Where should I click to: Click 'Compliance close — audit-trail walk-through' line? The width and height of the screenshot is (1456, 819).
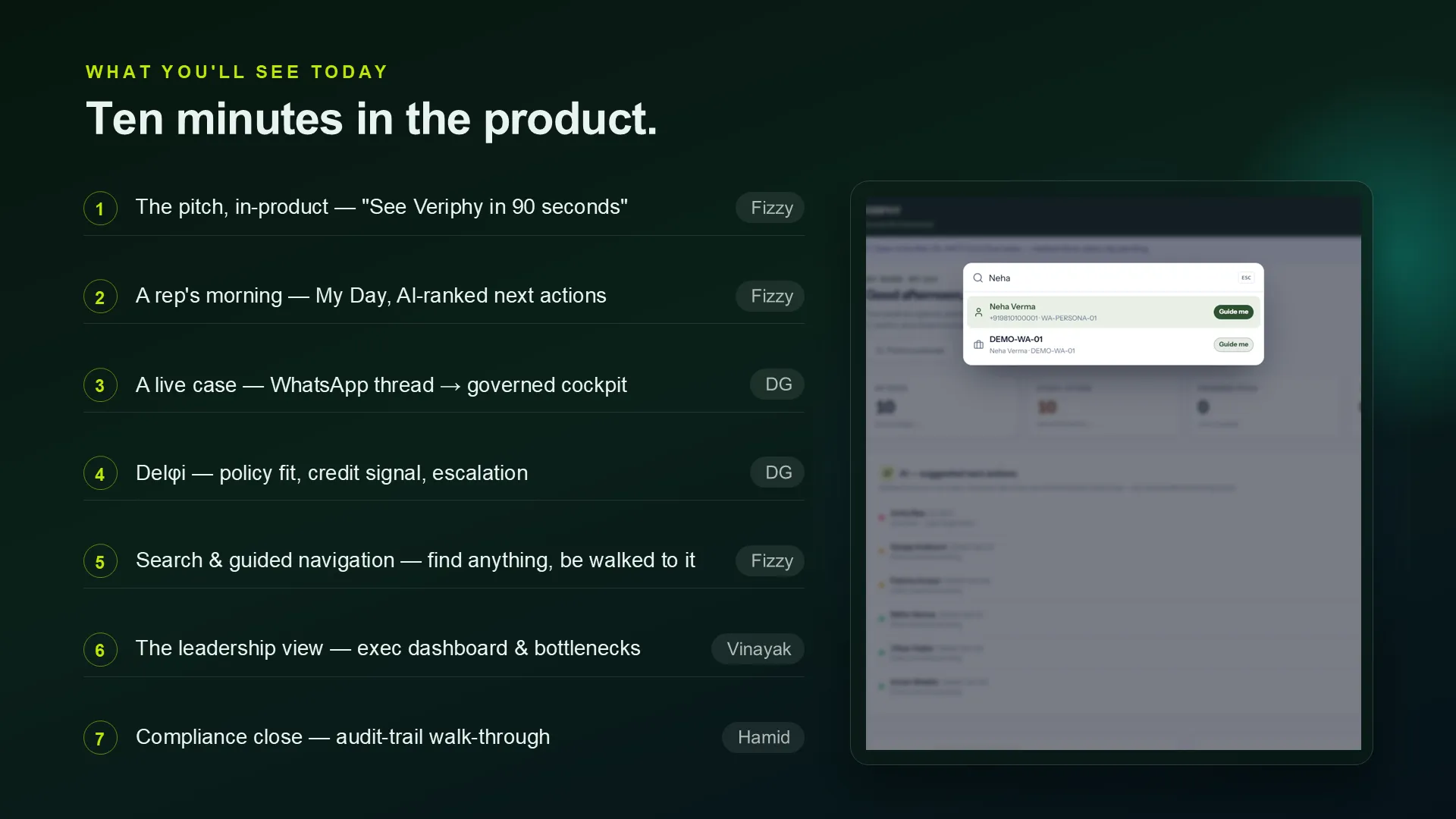click(343, 737)
